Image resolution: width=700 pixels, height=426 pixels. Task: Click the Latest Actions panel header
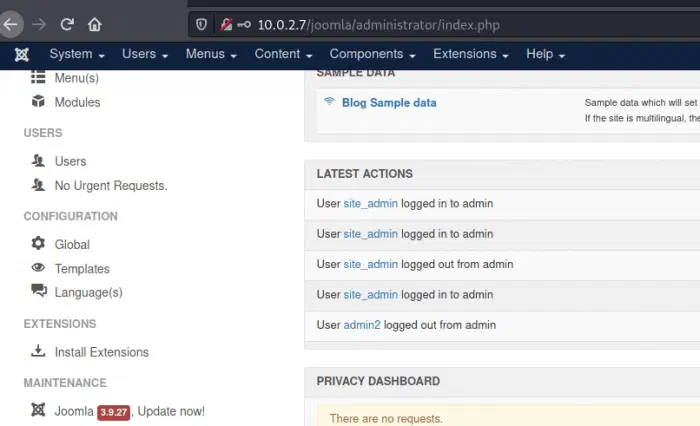pyautogui.click(x=502, y=174)
